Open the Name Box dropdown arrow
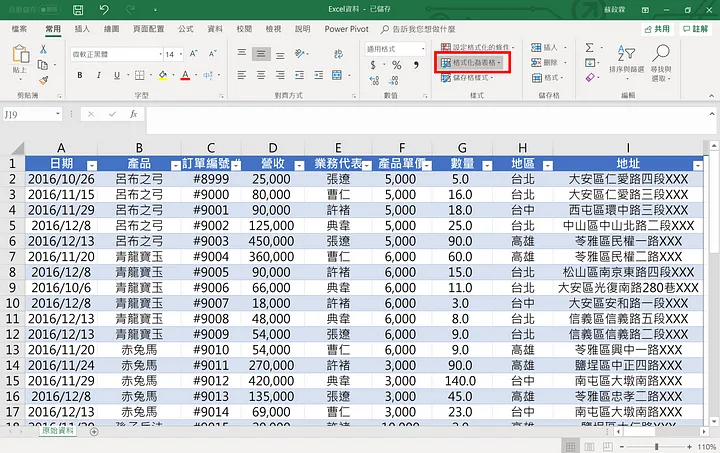This screenshot has width=720, height=453. point(58,113)
